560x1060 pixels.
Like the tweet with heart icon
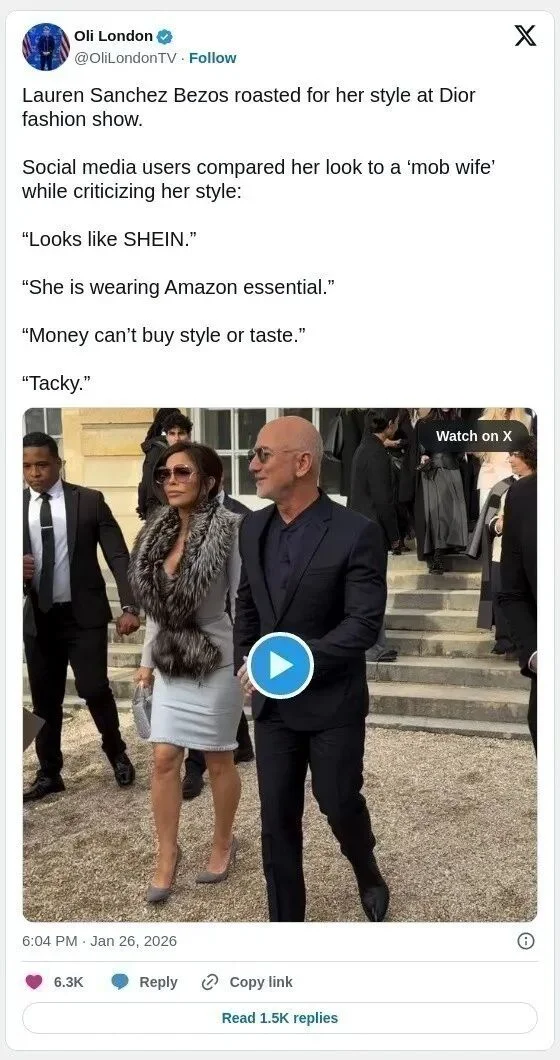34,982
